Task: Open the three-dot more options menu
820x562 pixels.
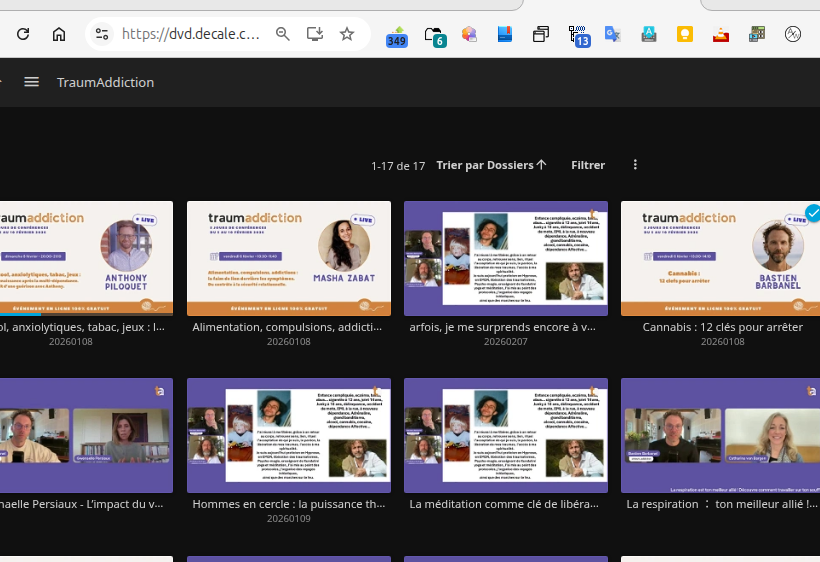Action: pos(635,165)
